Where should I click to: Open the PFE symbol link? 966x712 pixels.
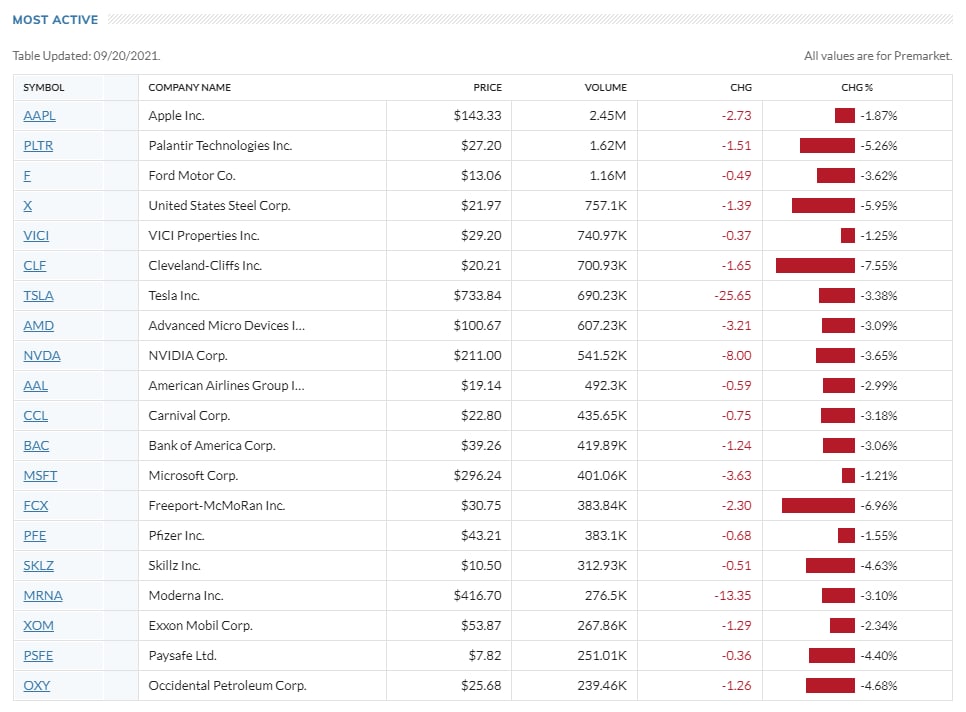(x=35, y=536)
